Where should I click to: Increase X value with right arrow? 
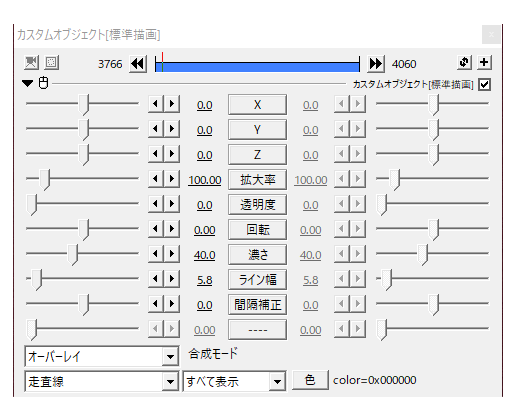172,104
